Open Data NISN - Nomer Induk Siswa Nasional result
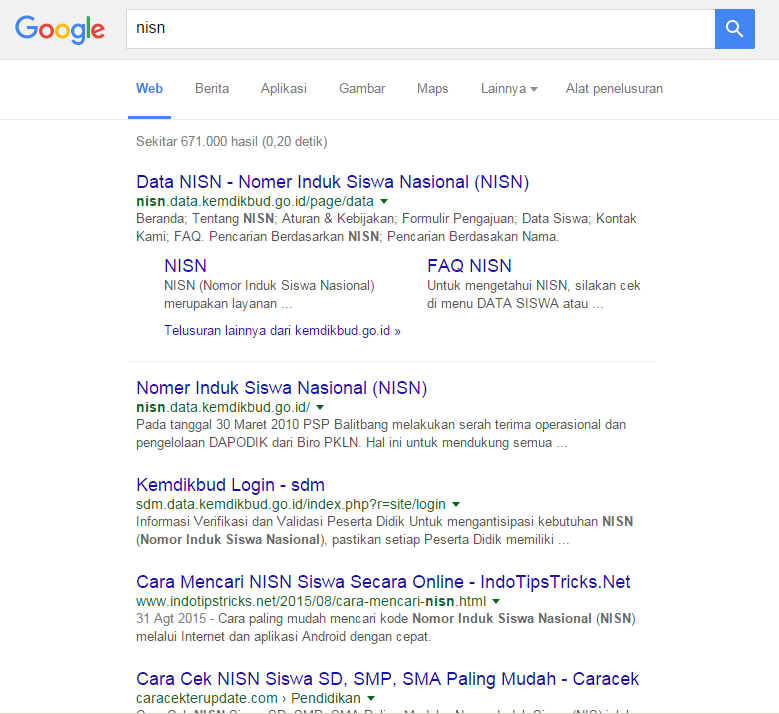 click(x=332, y=182)
